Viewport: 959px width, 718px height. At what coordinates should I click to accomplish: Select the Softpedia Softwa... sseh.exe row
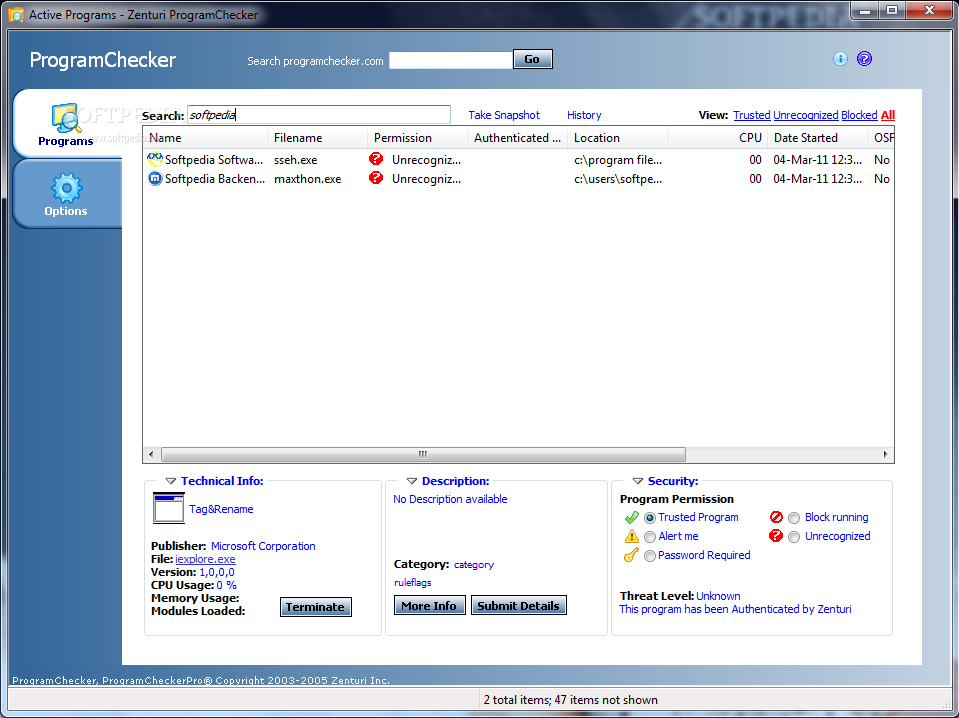(518, 160)
